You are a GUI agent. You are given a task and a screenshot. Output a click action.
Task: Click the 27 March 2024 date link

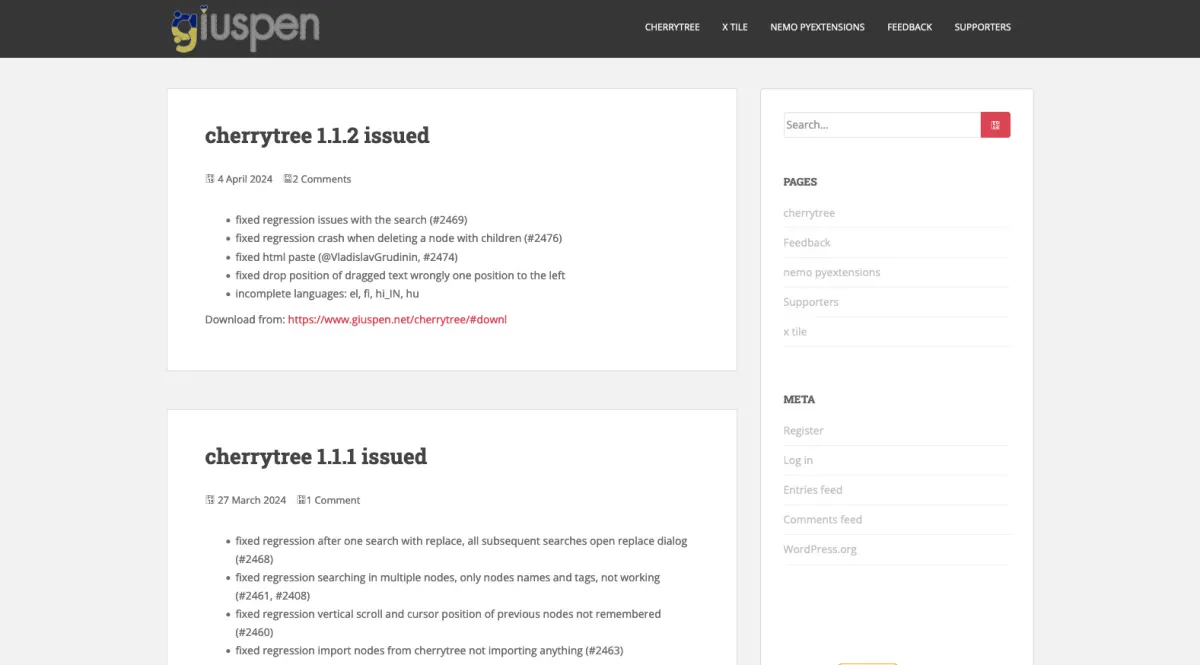pyautogui.click(x=252, y=500)
